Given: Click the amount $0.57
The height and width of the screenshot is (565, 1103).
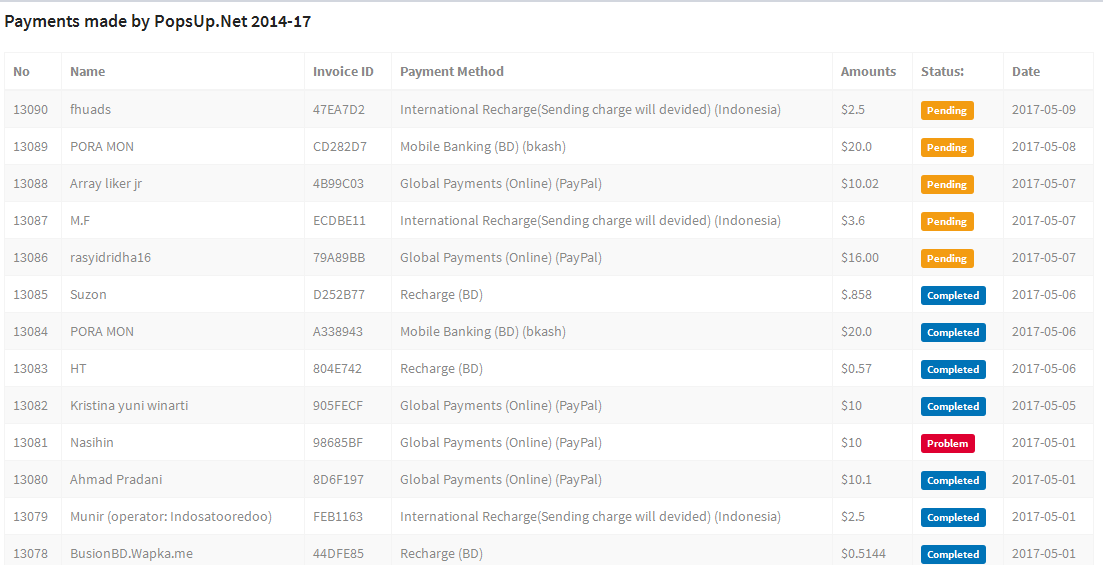Looking at the screenshot, I should click(856, 368).
